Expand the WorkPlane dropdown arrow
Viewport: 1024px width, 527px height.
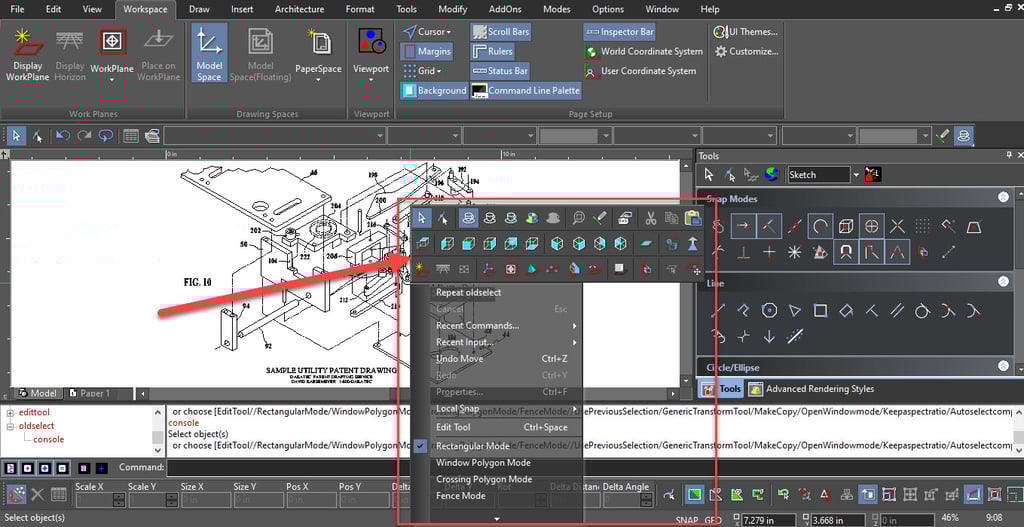[x=112, y=80]
